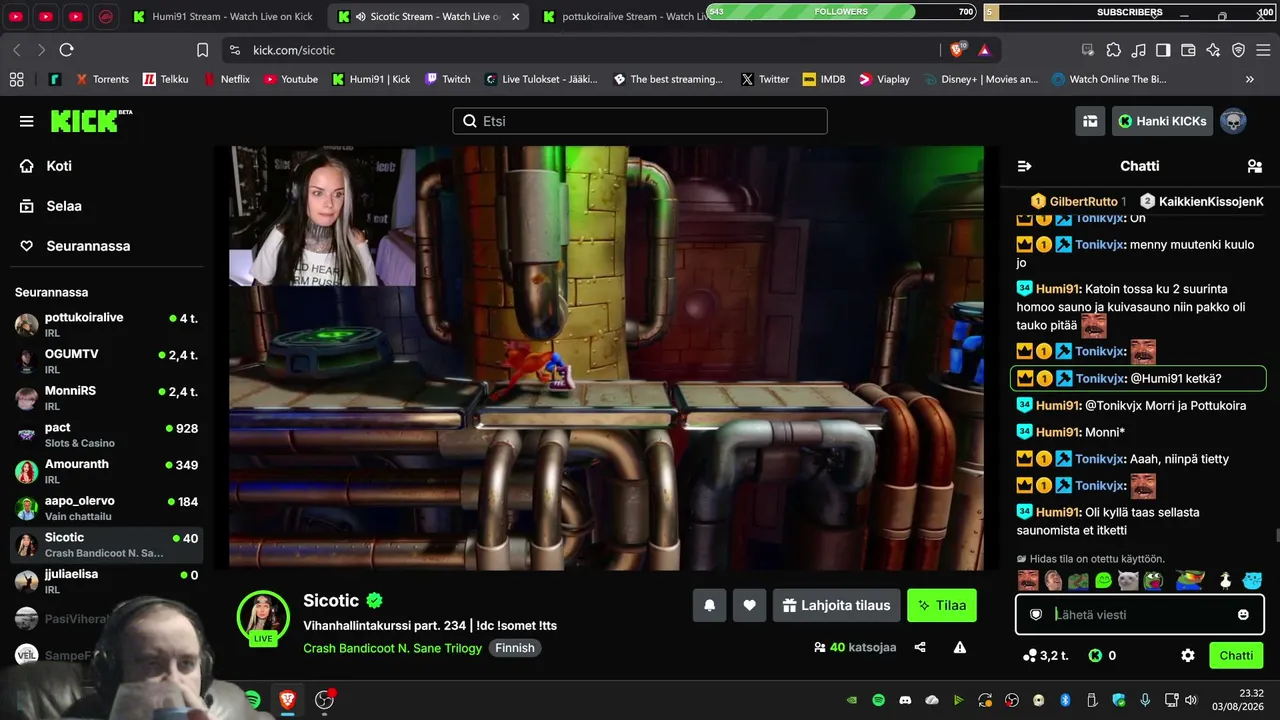1280x720 pixels.
Task: Collapse the chat panel arrow icon
Action: [1024, 166]
